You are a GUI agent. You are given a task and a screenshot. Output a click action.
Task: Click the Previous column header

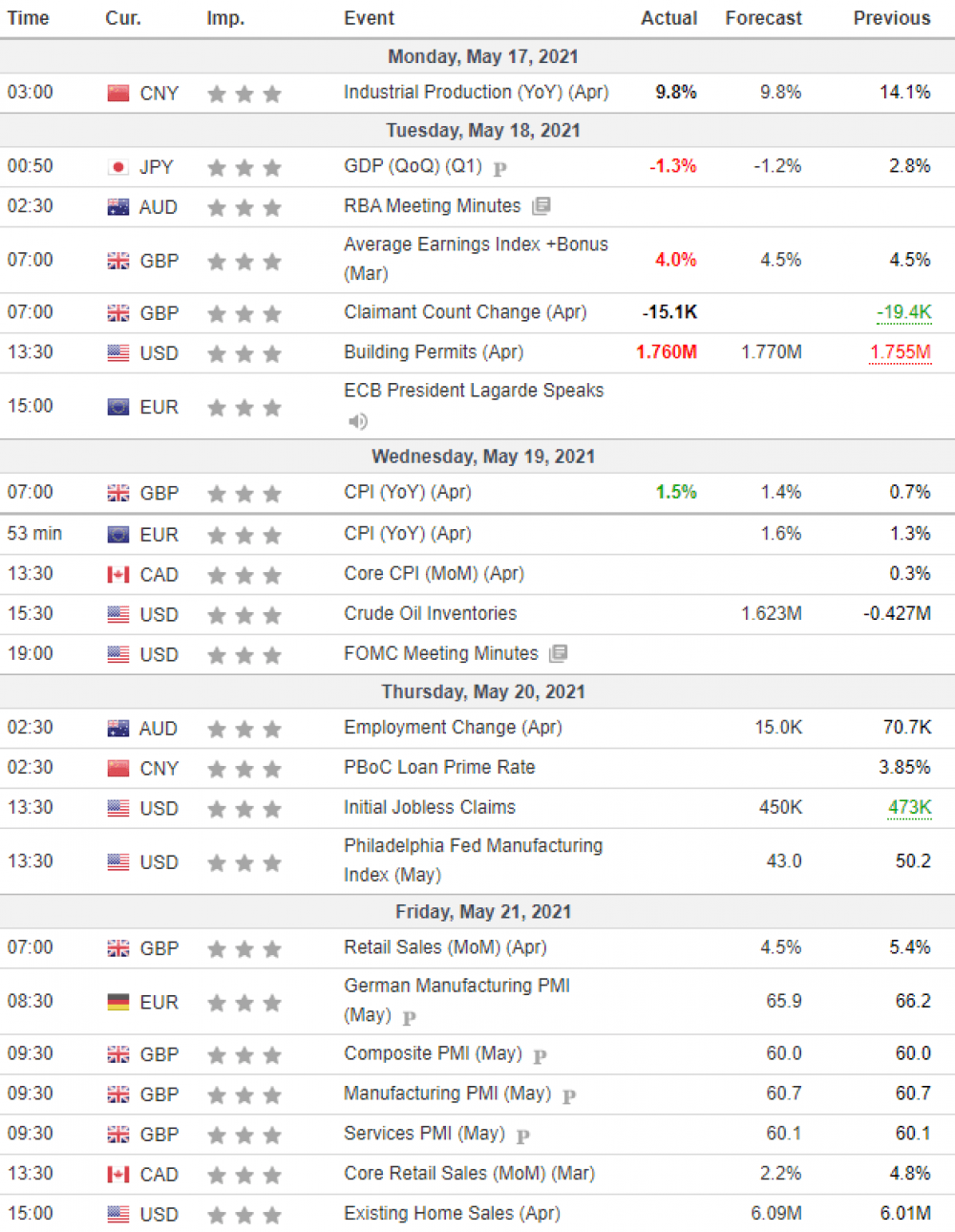pos(892,18)
